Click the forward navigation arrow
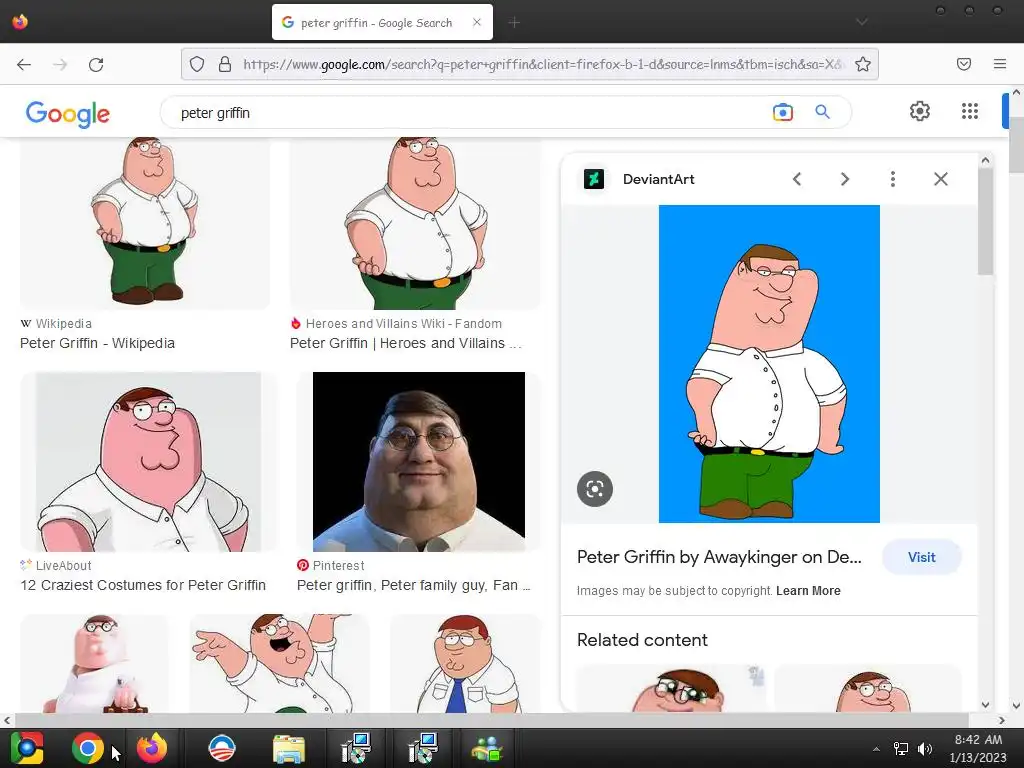Screen dimensions: 1024x768 click(x=60, y=64)
